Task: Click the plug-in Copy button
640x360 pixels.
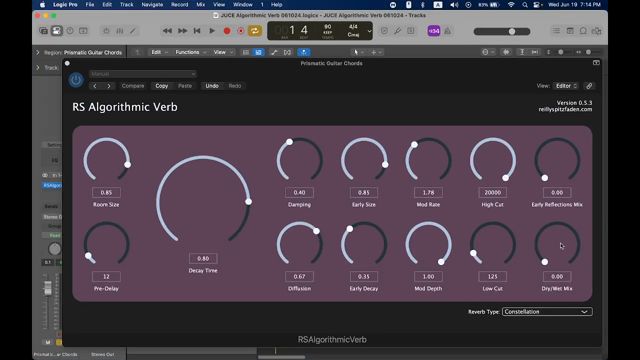Action: coord(162,86)
